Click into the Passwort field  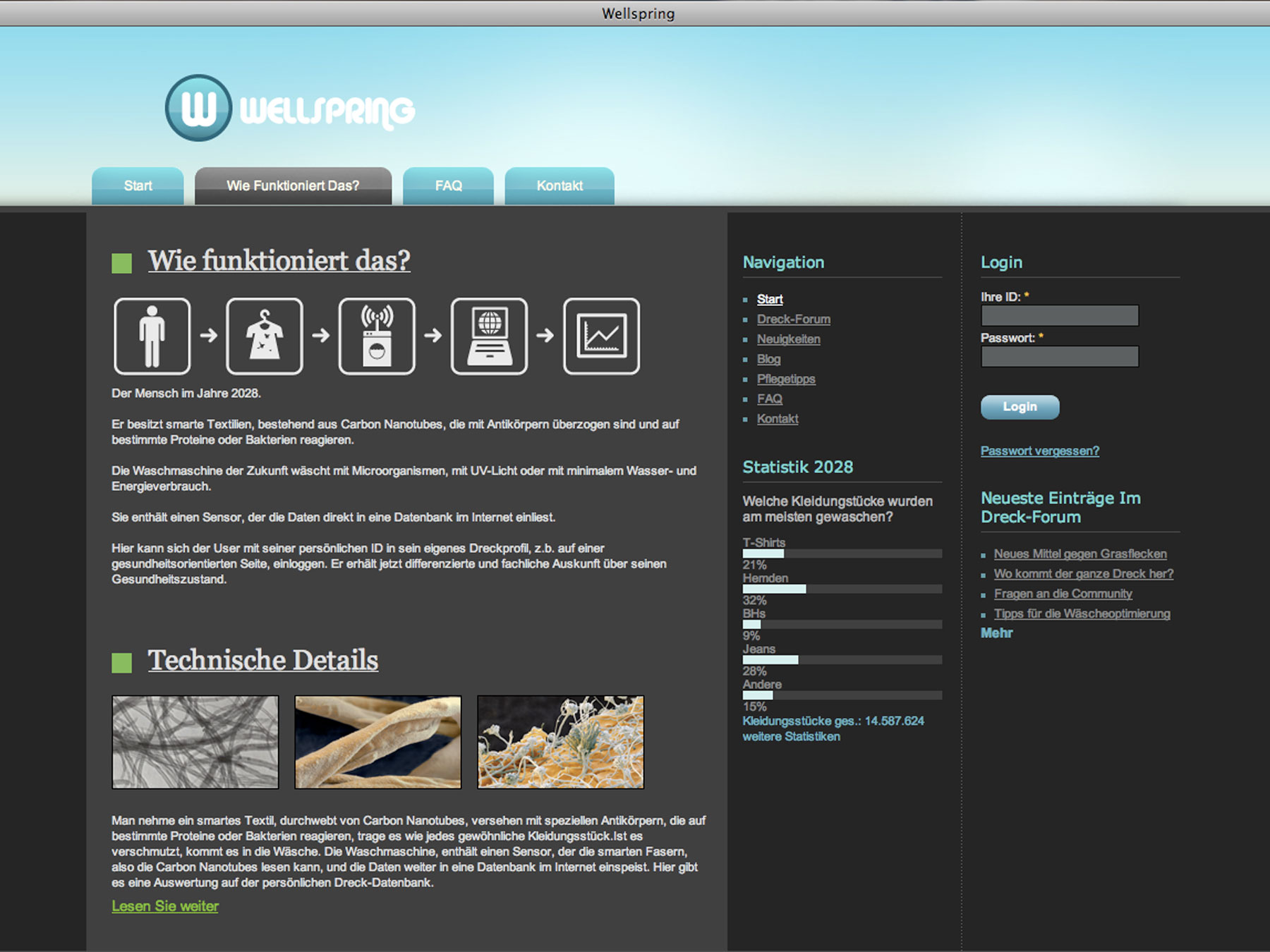tap(1059, 357)
